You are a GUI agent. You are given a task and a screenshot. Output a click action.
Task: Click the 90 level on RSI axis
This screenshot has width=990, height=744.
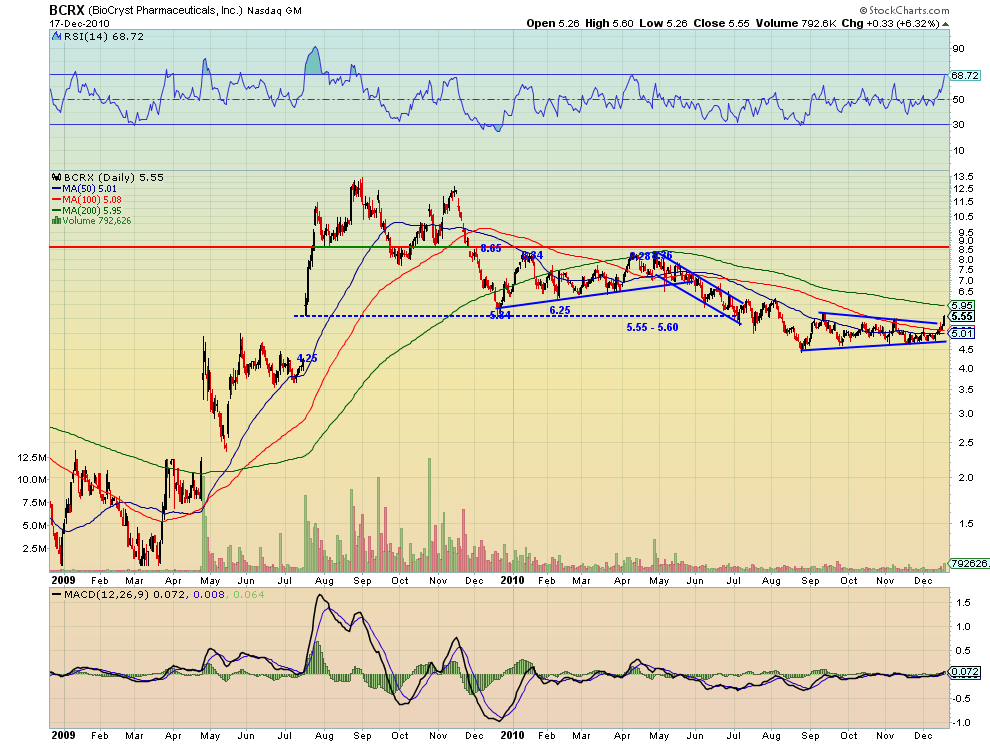point(958,49)
